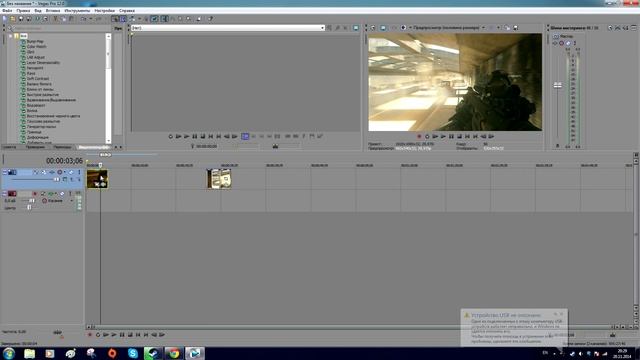Open the trimmer media history dropdown
The image size is (640, 360).
point(322,28)
